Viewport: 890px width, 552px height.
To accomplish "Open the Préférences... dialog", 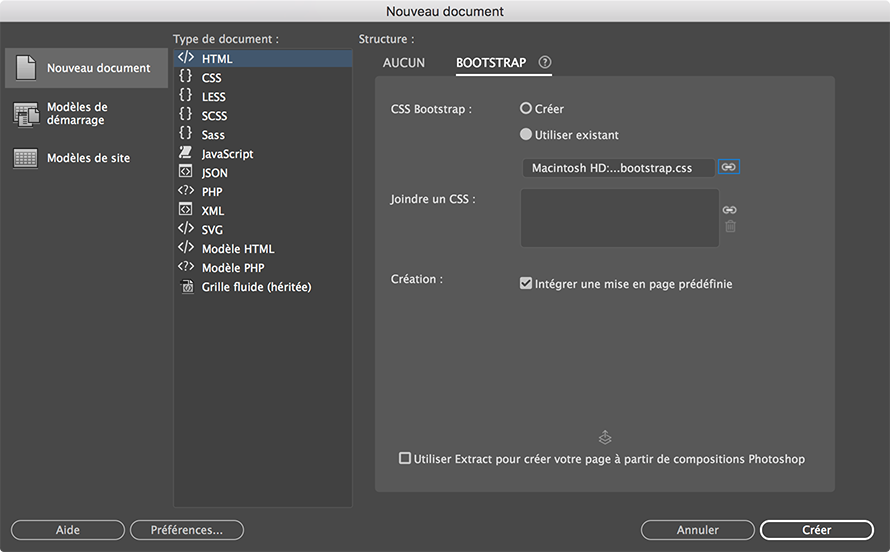I will [187, 530].
